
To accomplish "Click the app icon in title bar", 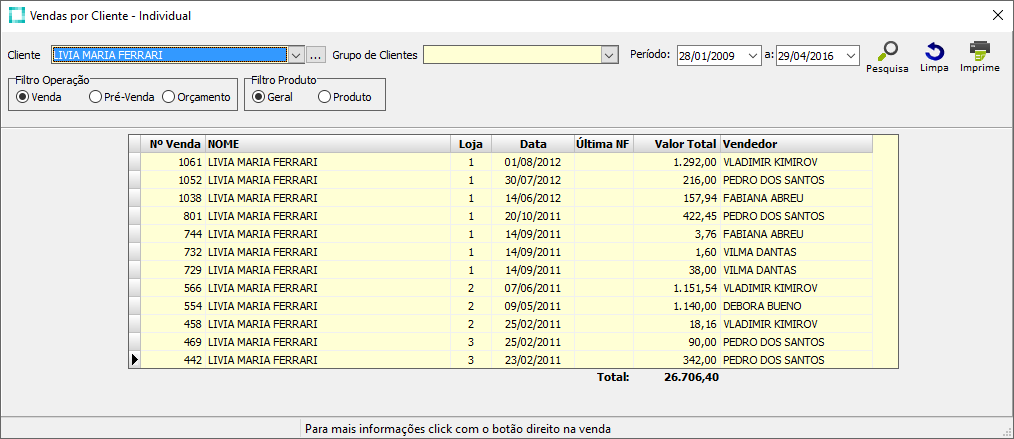I will pyautogui.click(x=17, y=16).
